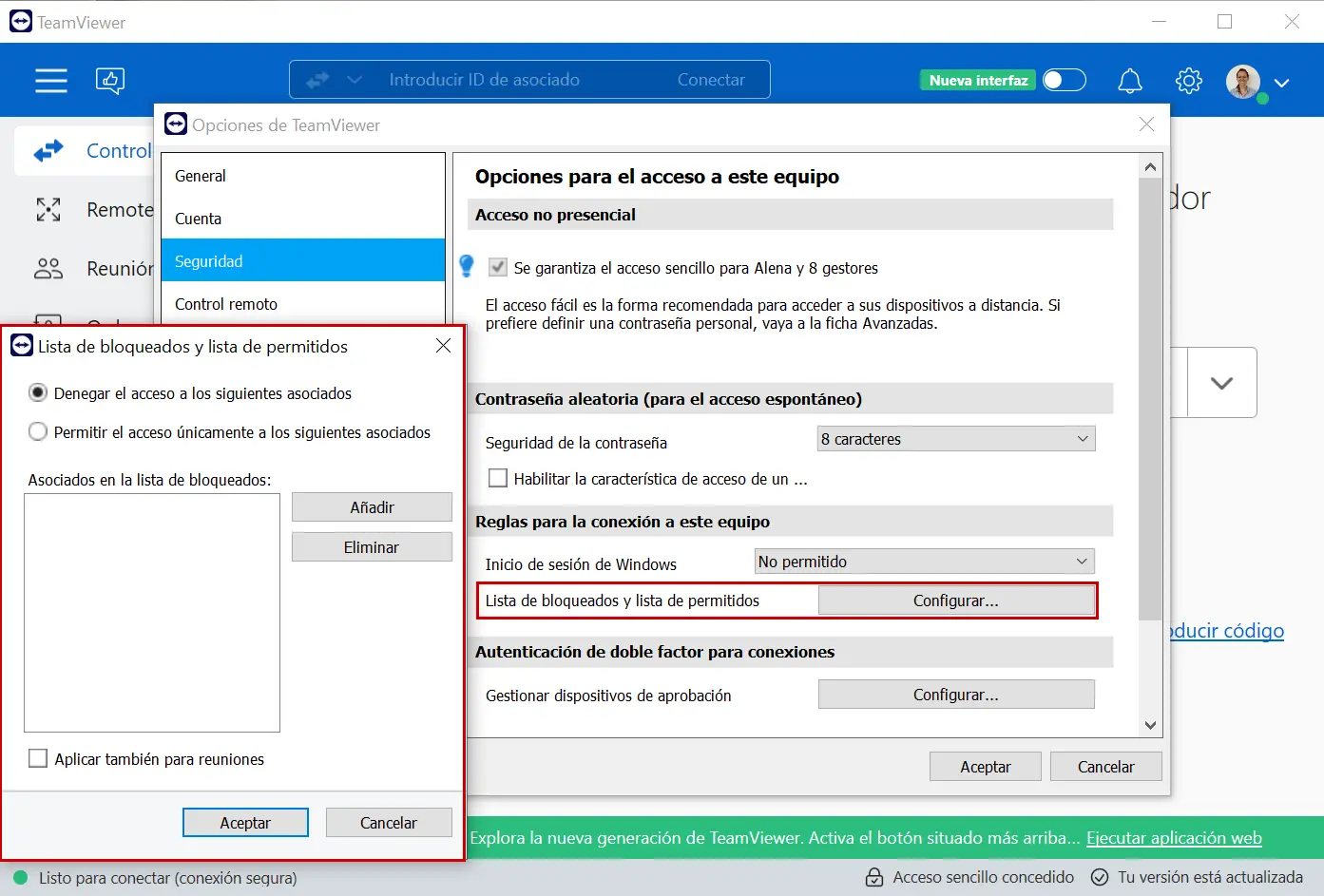Open the Inicio de sesión de Windows dropdown
This screenshot has width=1324, height=896.
click(925, 562)
